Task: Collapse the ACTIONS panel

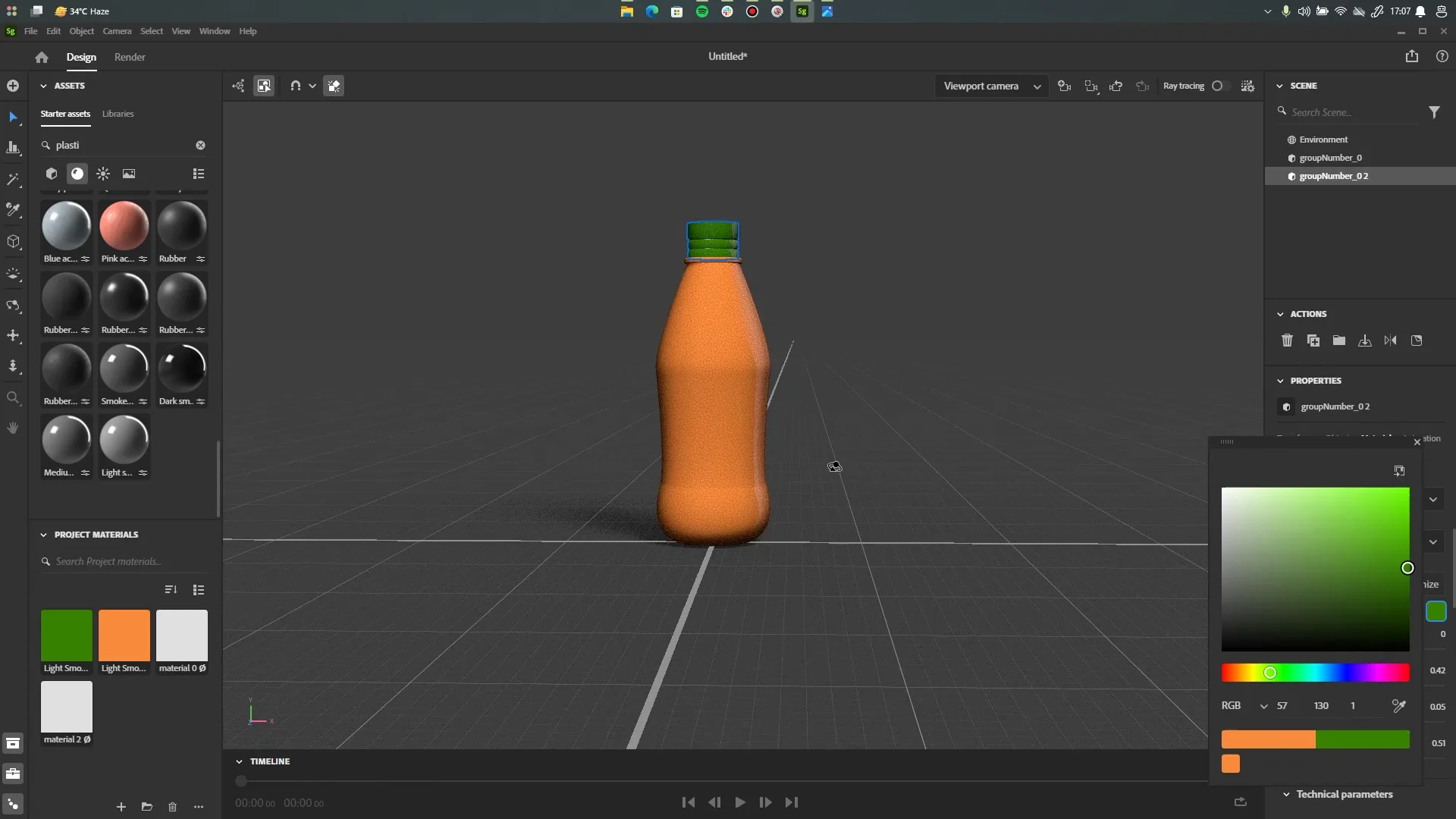Action: pyautogui.click(x=1280, y=314)
